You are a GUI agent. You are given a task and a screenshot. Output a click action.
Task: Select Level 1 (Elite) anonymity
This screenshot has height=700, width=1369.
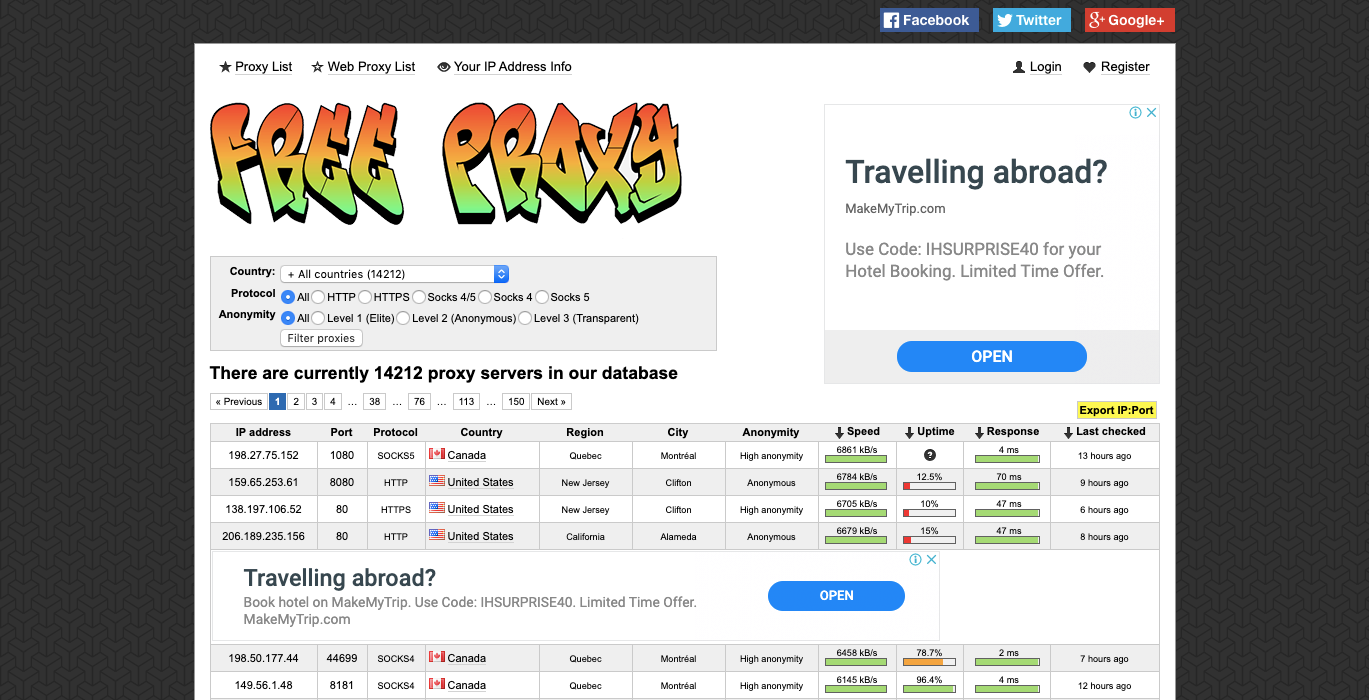[318, 318]
